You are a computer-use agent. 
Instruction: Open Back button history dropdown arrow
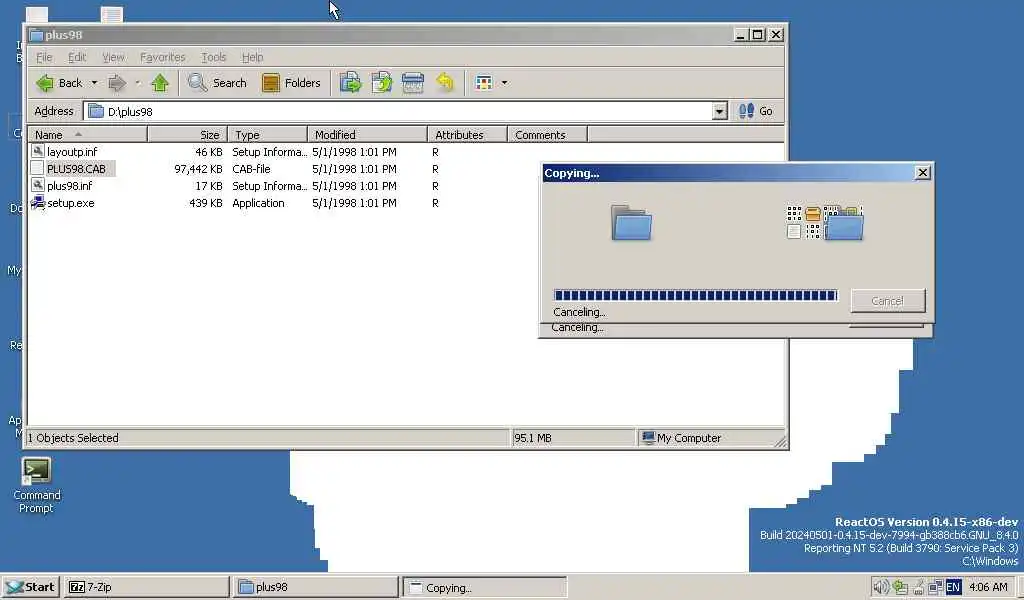coord(94,83)
